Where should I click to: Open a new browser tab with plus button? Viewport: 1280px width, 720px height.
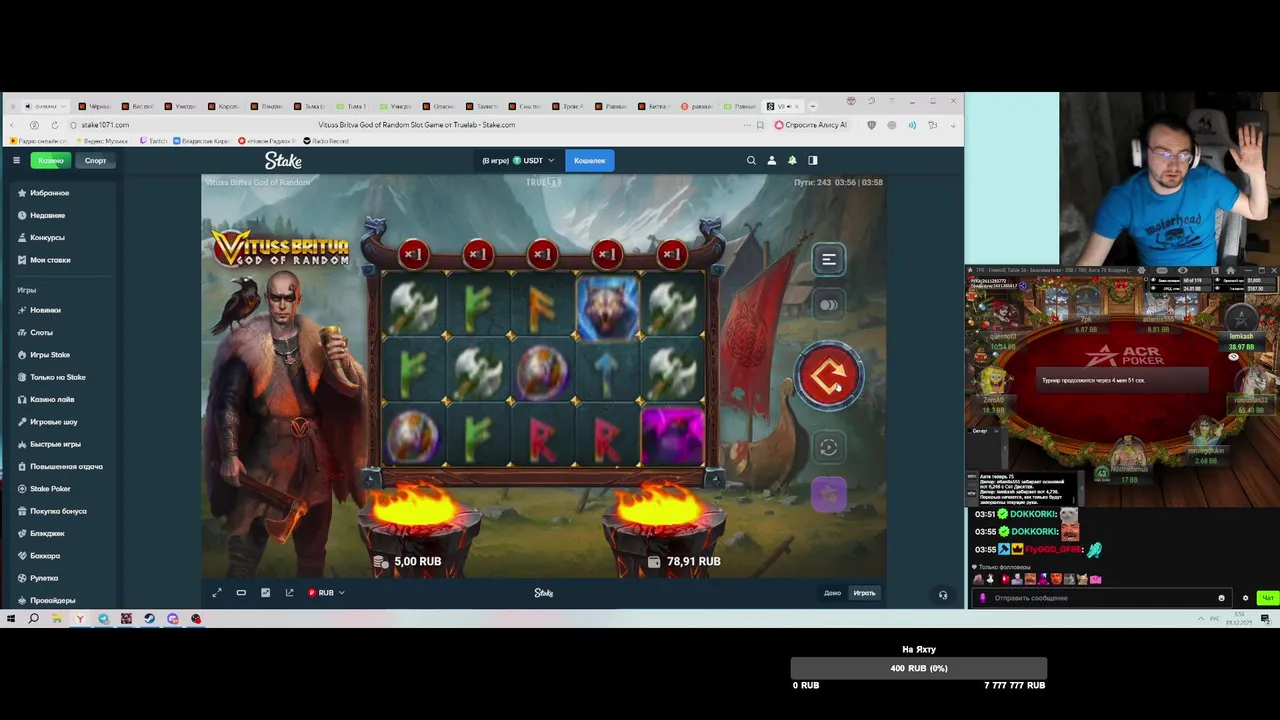[812, 106]
